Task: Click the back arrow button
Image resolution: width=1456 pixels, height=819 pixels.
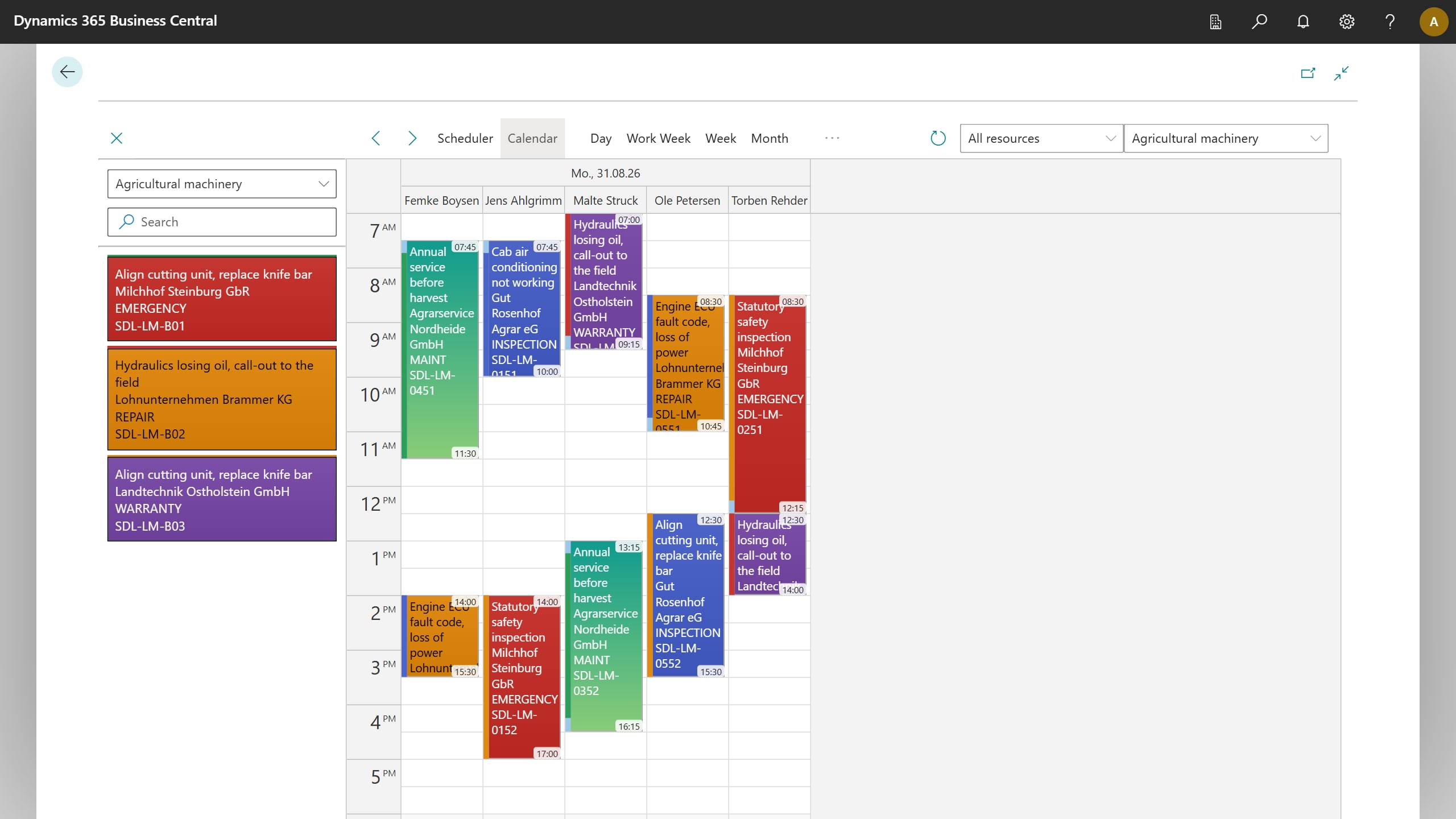Action: tap(67, 72)
